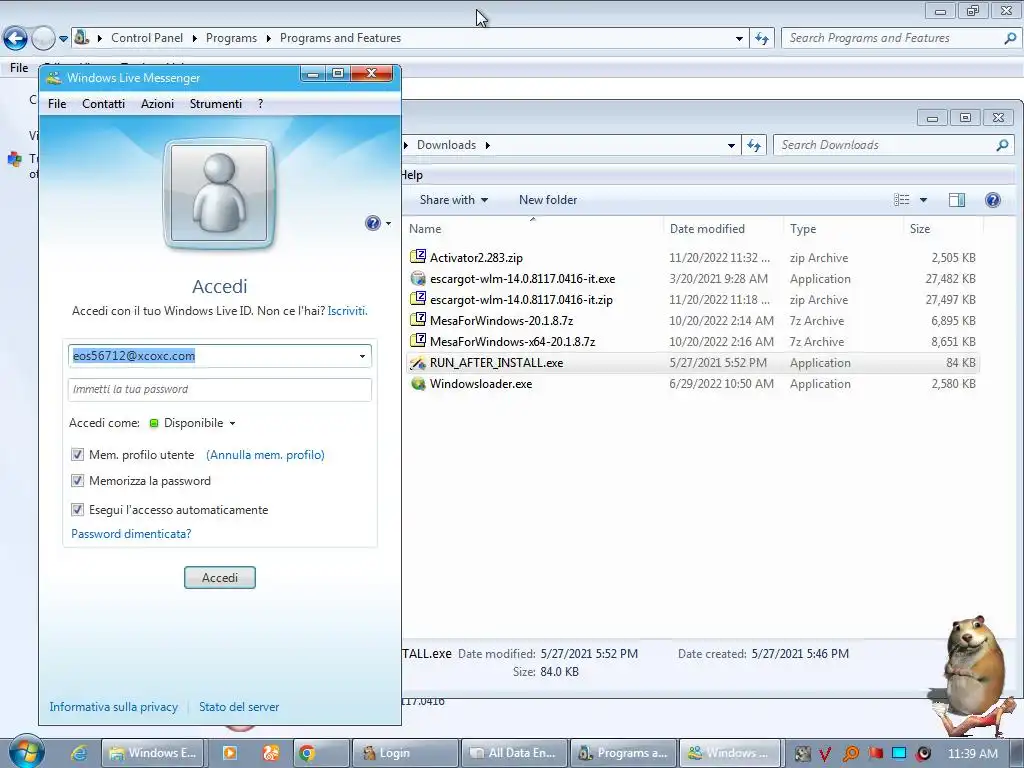Expand the Share with dropdown
Screen dimensions: 1024x768
click(x=485, y=200)
